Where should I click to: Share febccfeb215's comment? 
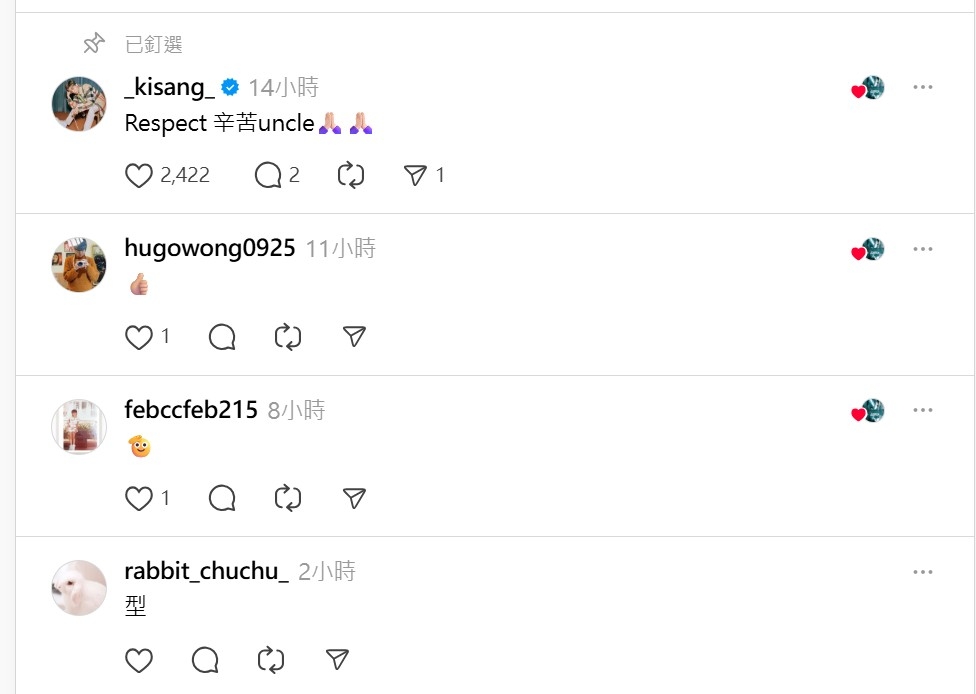click(x=354, y=498)
